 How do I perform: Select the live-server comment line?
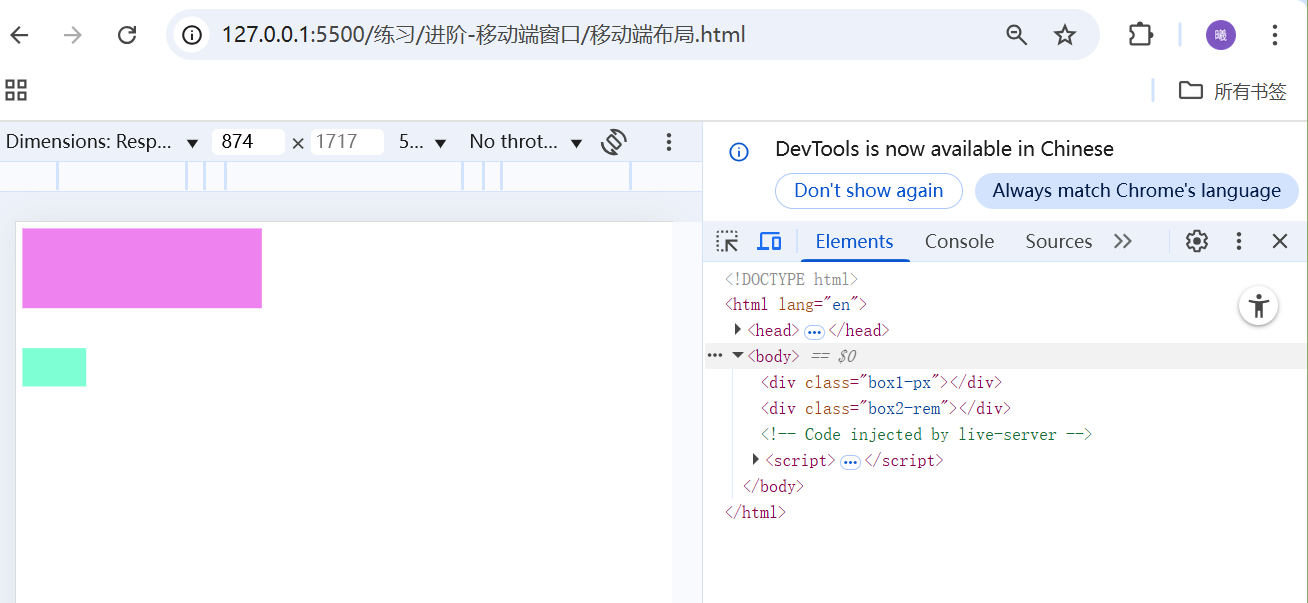926,434
